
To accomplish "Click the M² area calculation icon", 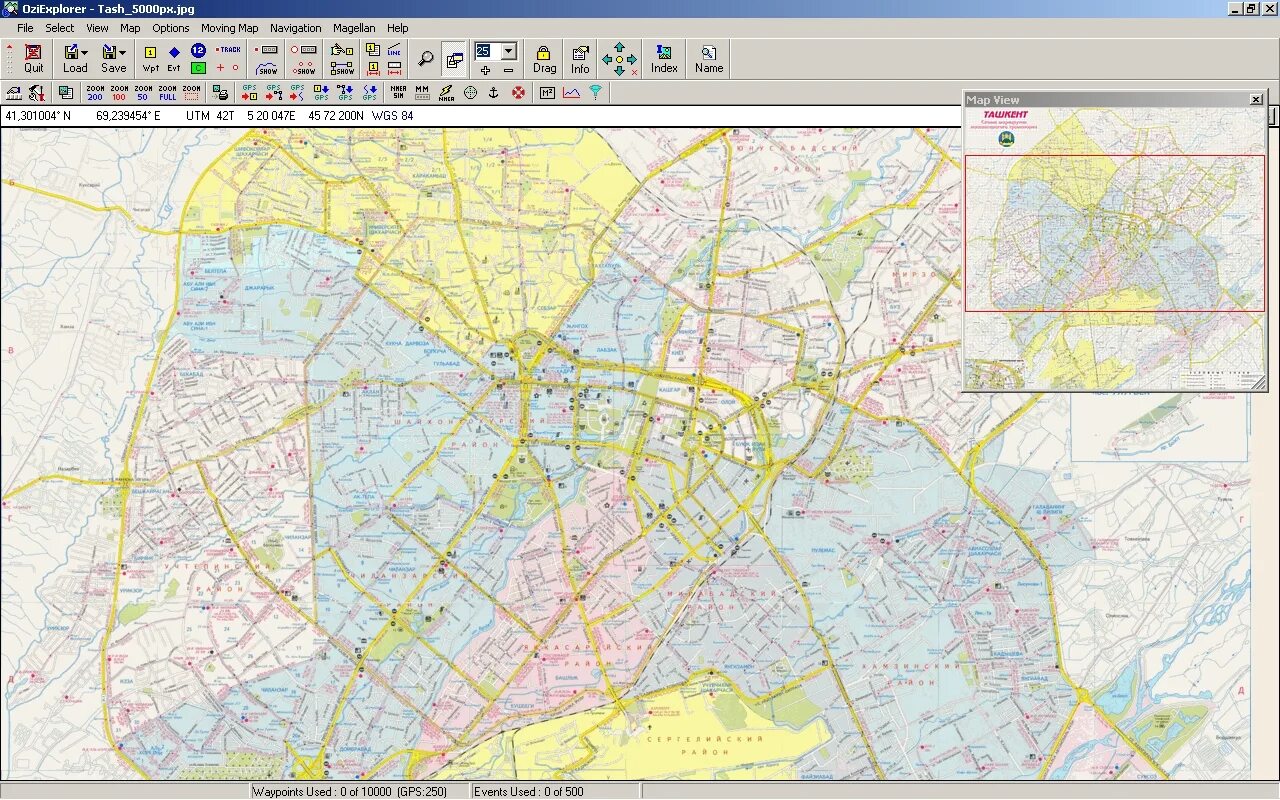I will click(547, 93).
